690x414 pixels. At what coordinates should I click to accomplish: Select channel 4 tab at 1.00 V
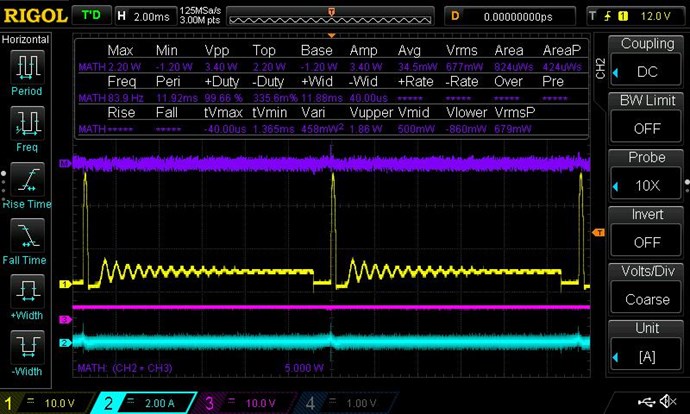click(346, 403)
